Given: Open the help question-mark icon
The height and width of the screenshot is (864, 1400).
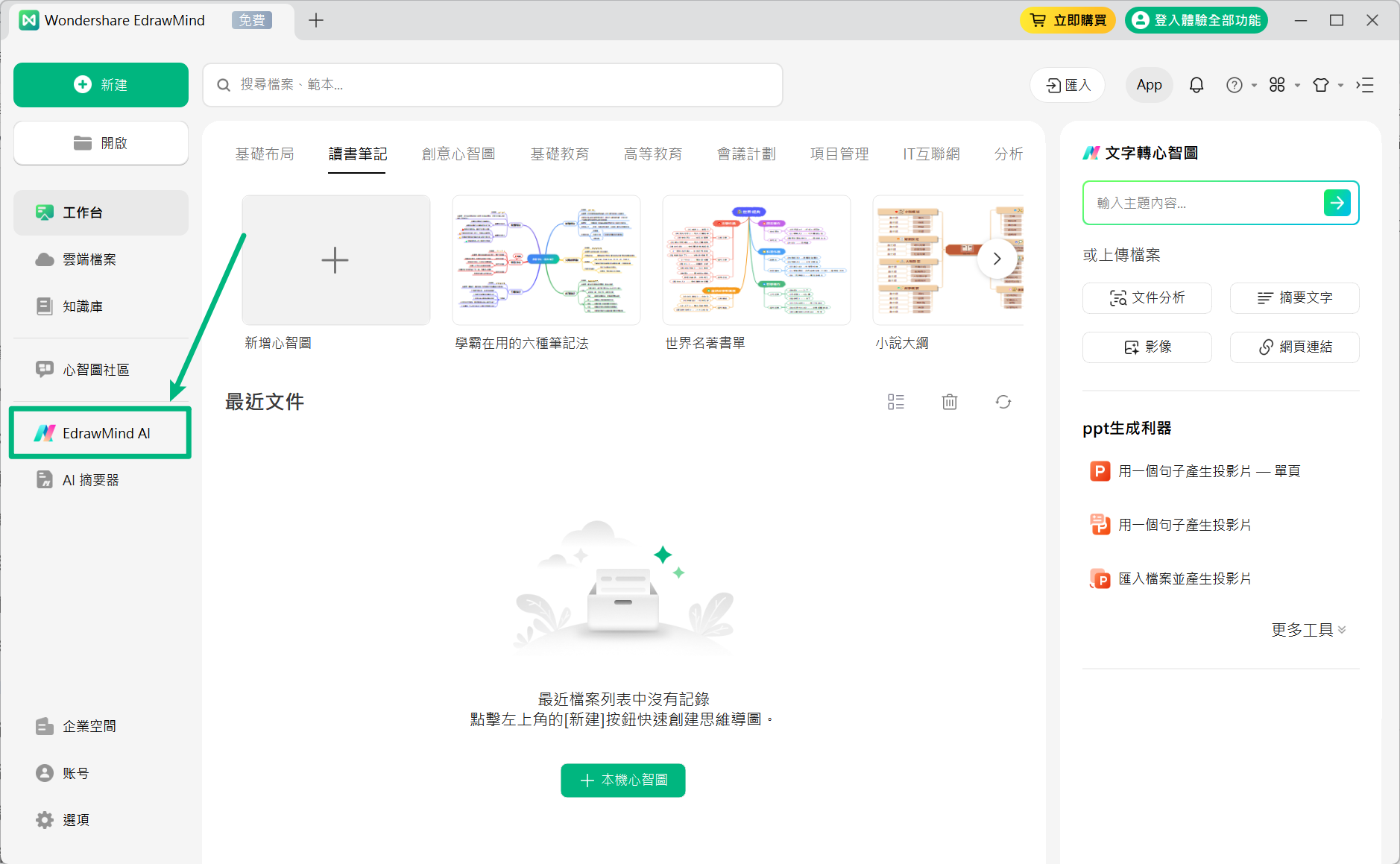Looking at the screenshot, I should (x=1235, y=85).
